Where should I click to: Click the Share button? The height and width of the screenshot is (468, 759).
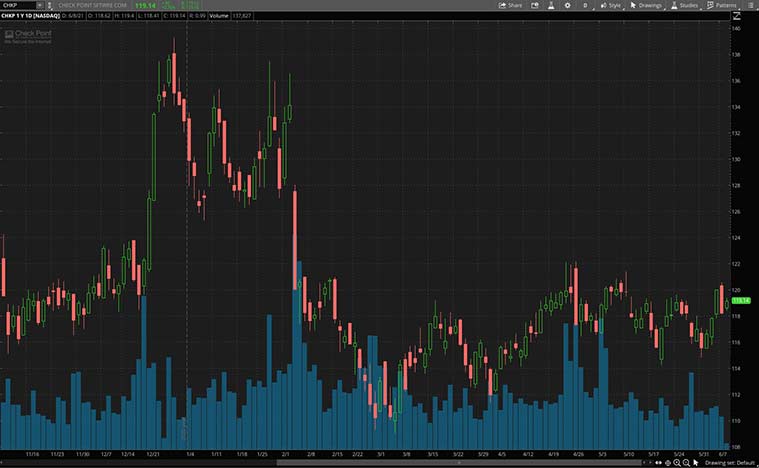[511, 5]
